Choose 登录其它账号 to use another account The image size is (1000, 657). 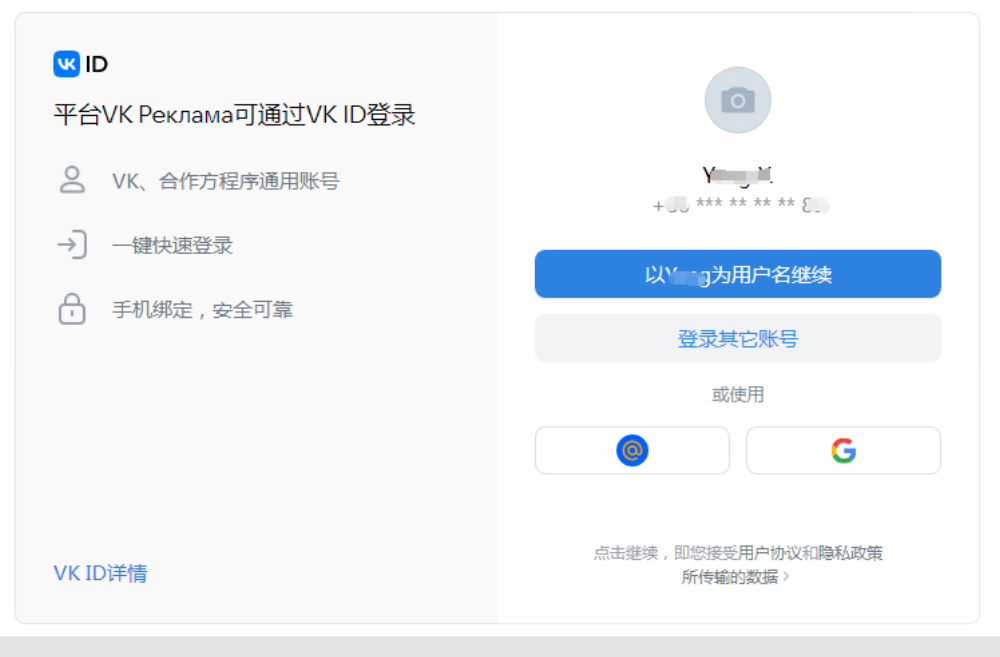(738, 339)
